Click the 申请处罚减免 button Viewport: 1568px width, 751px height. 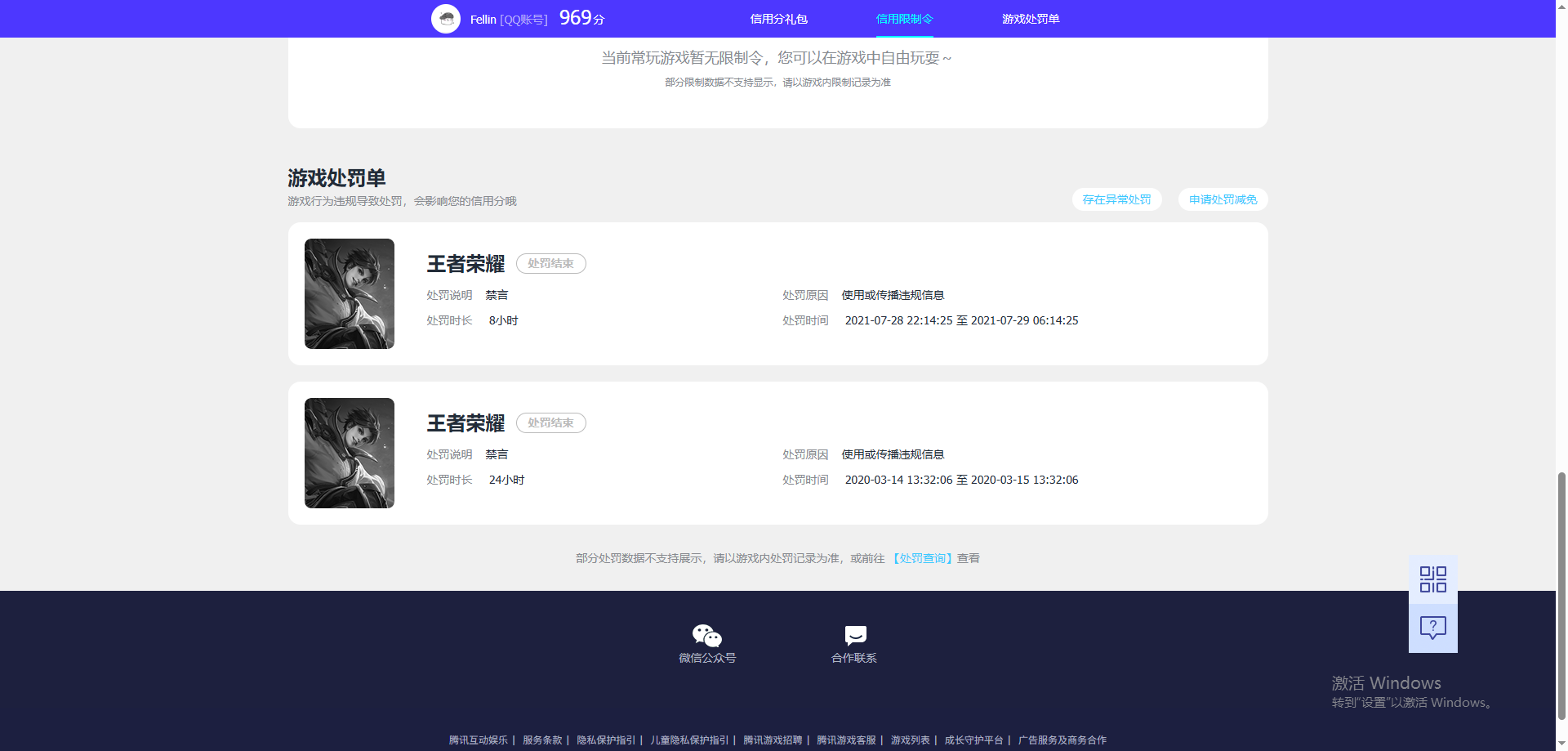click(1223, 199)
